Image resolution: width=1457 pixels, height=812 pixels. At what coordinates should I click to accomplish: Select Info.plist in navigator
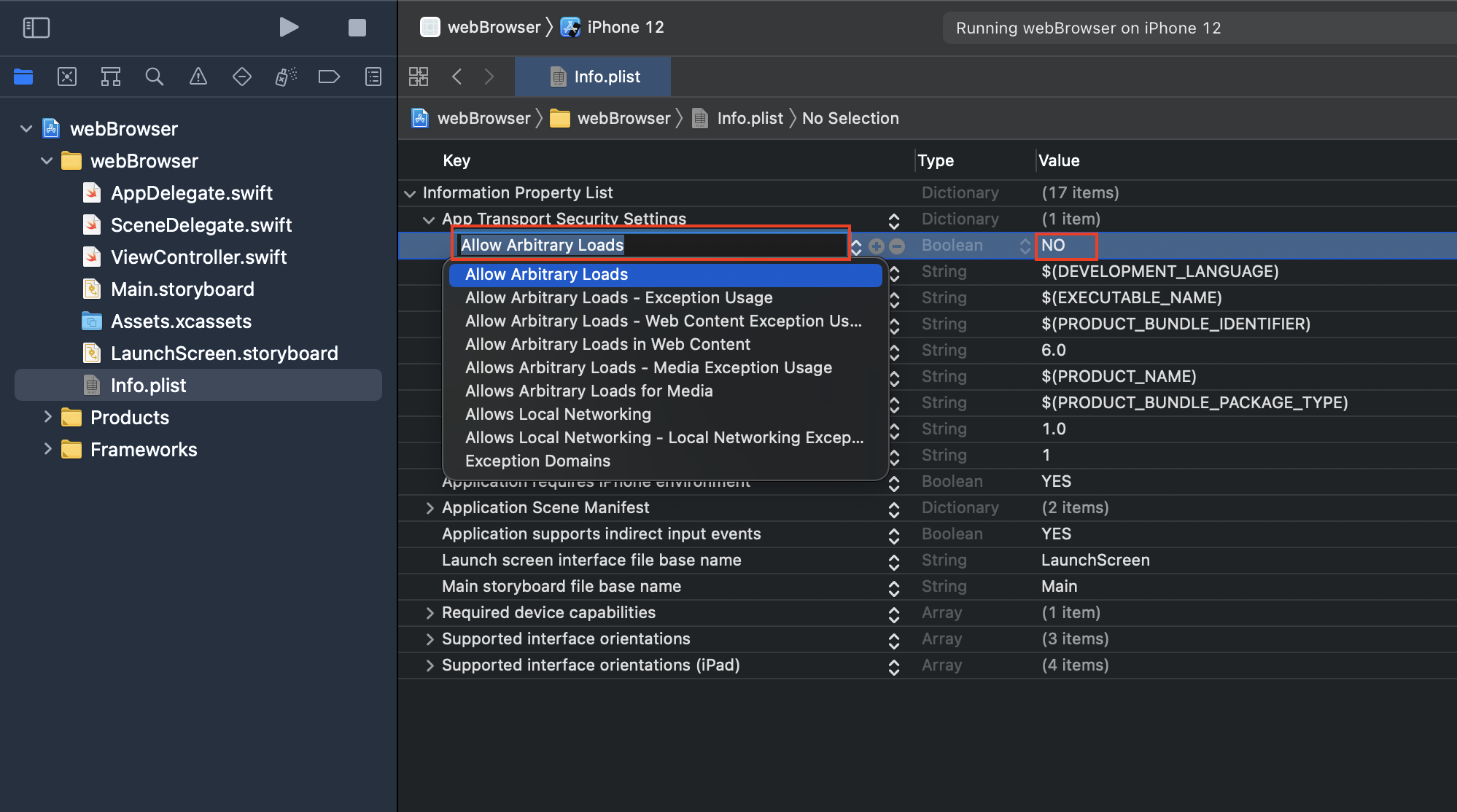[198, 385]
